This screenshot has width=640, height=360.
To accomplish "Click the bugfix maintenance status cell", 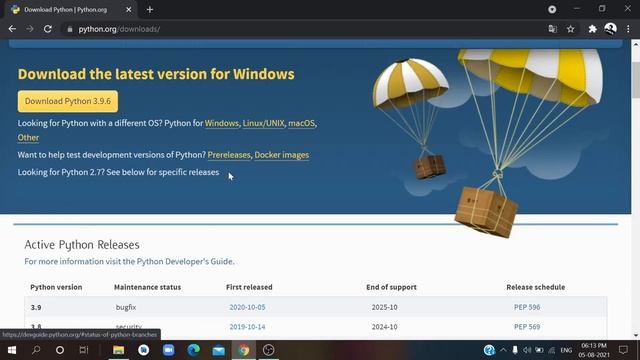I will 126,307.
